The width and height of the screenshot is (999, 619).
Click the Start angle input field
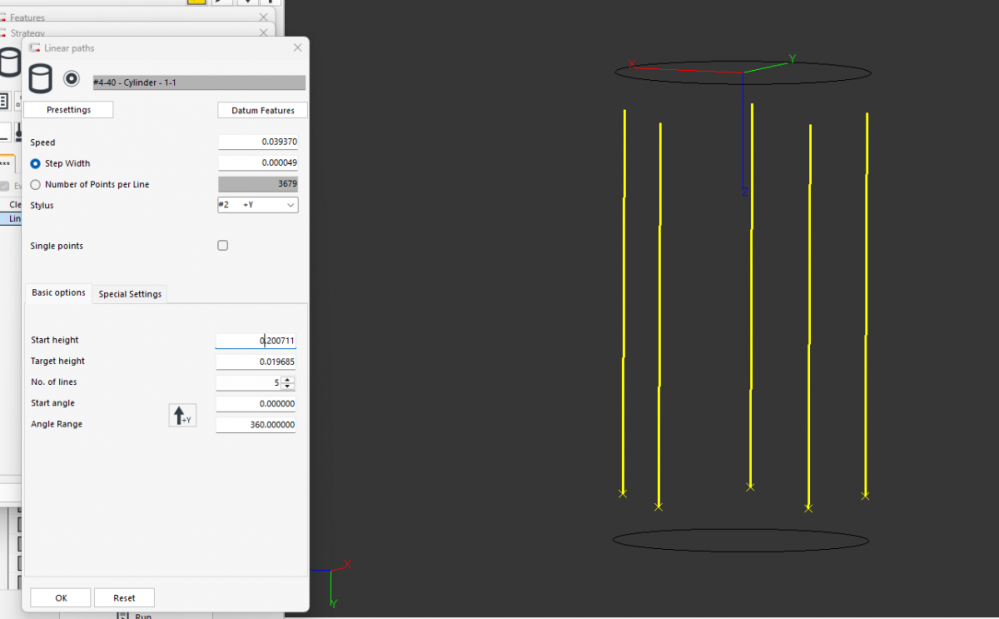coord(255,404)
